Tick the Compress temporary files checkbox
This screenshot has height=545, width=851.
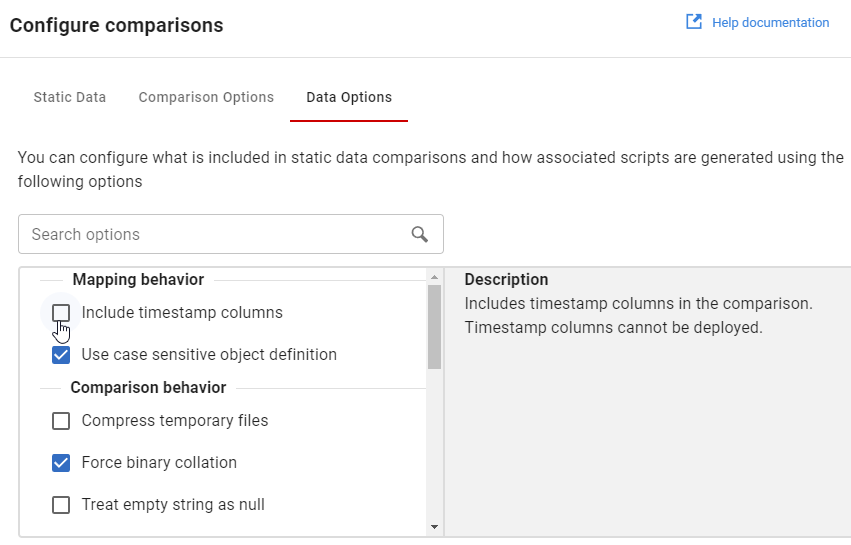coord(61,421)
